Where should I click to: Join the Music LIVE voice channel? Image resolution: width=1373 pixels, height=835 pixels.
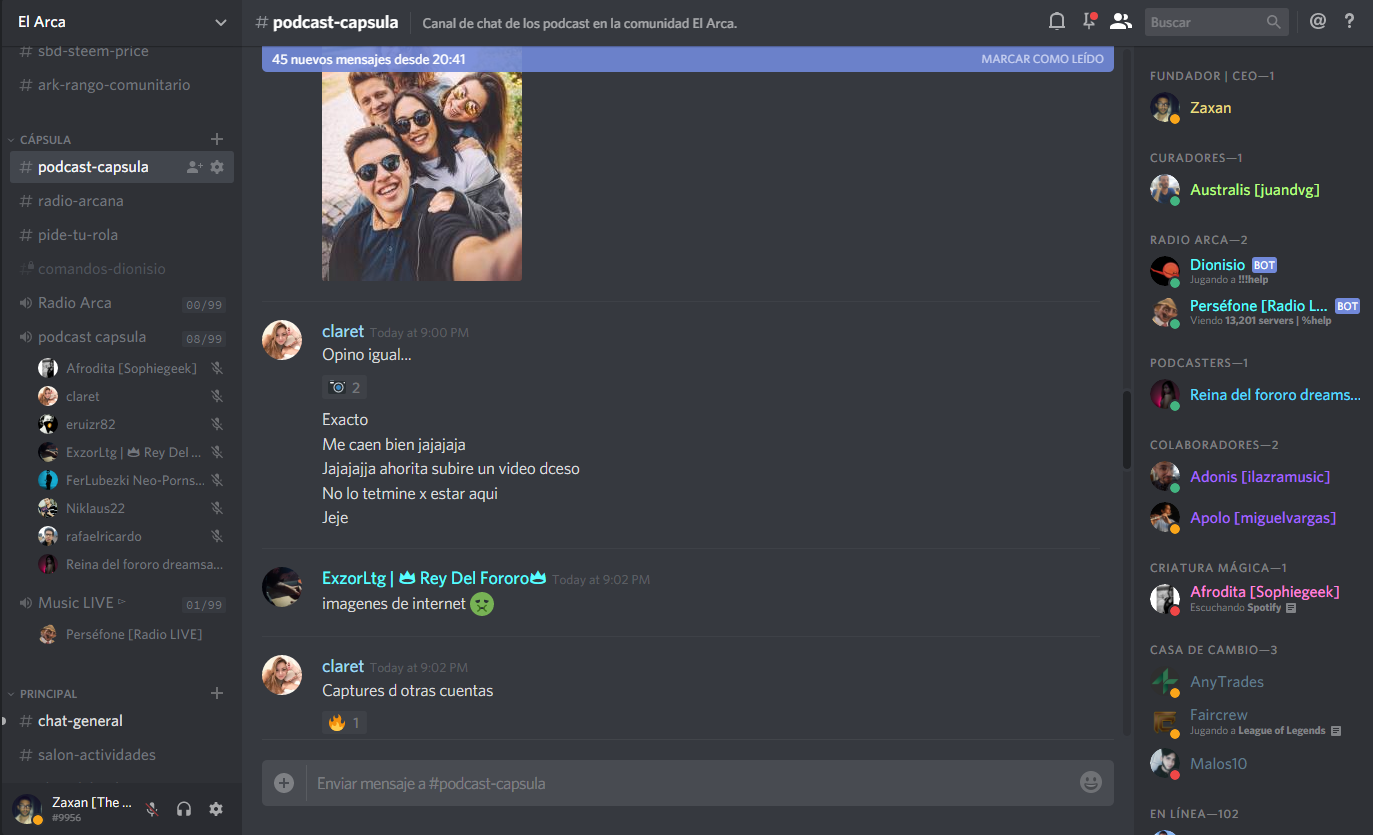tap(121, 603)
